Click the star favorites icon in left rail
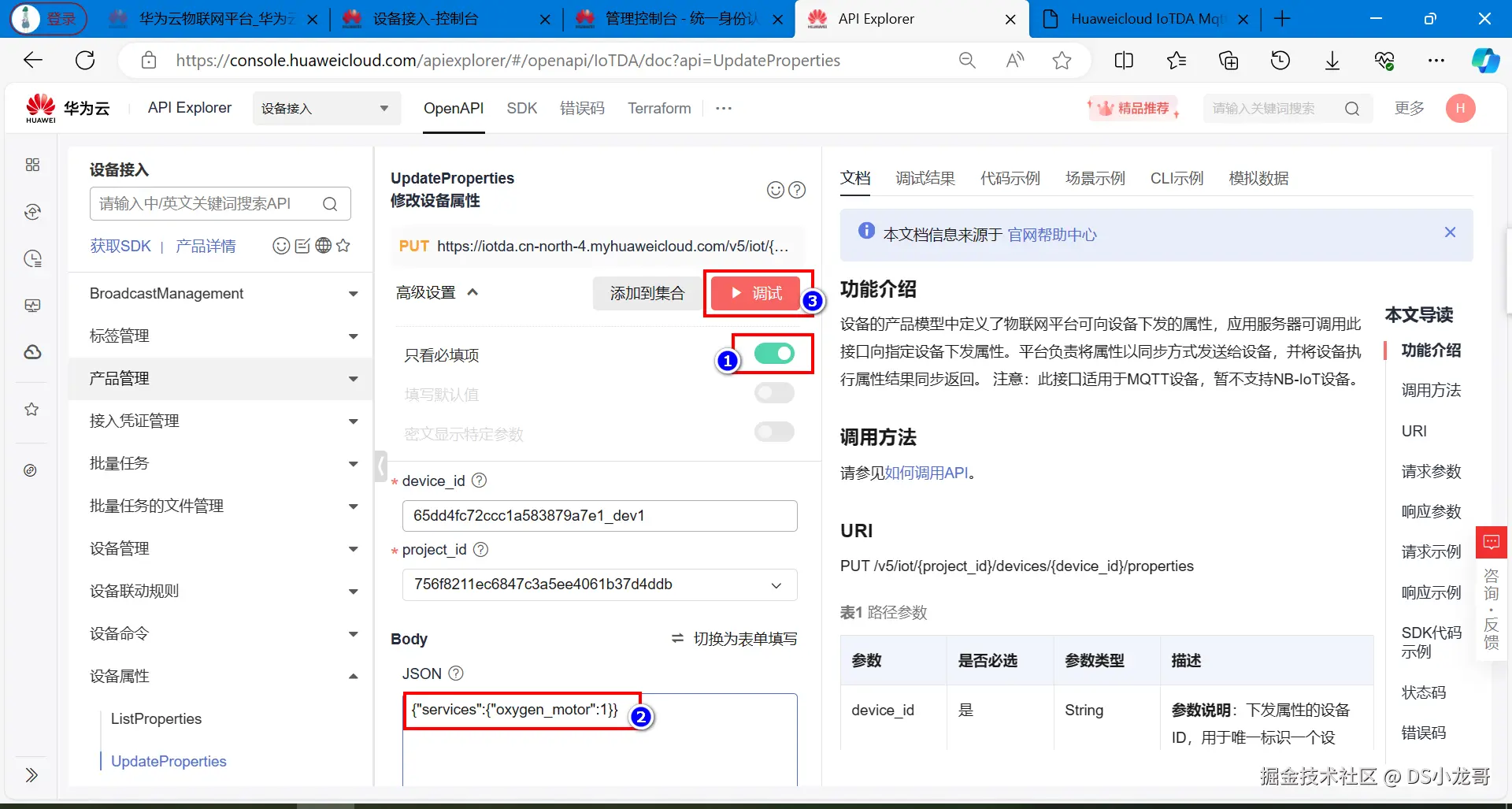This screenshot has height=809, width=1512. 31,409
